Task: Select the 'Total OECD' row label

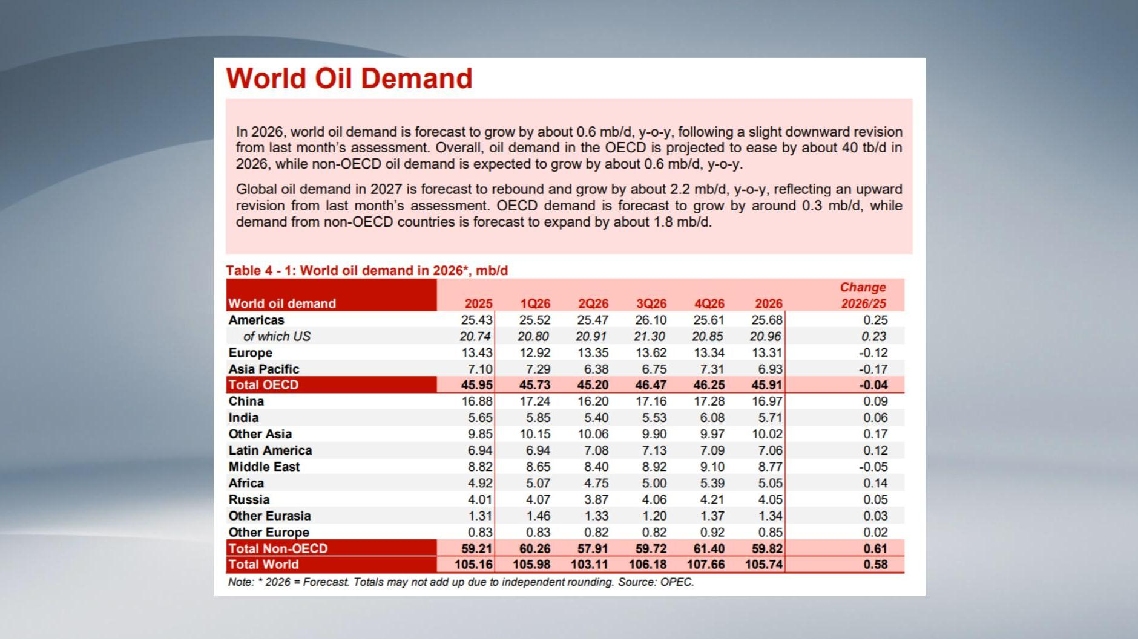Action: [263, 385]
